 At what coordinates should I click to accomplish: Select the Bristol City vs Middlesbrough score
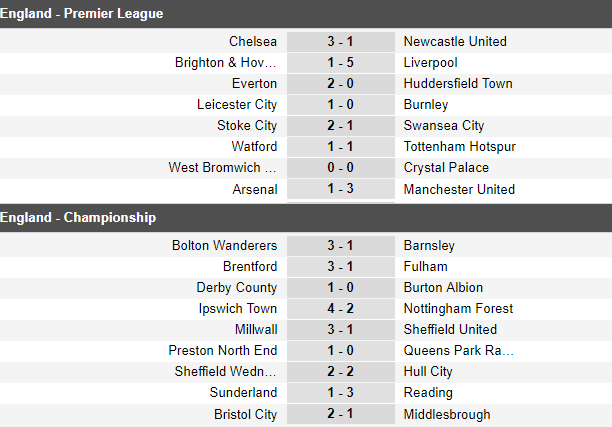pyautogui.click(x=341, y=414)
